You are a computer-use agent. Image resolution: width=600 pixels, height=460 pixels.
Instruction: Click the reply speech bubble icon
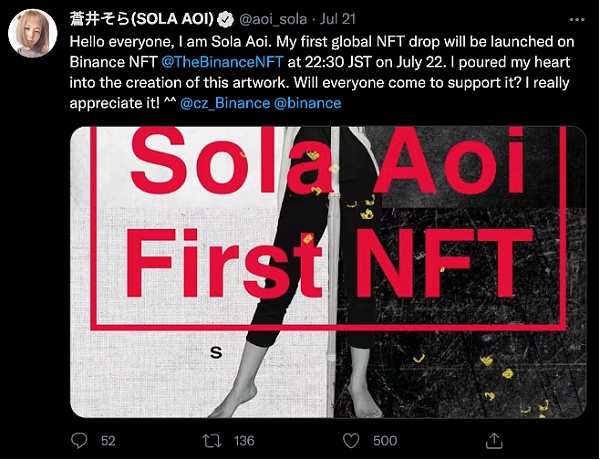point(82,440)
